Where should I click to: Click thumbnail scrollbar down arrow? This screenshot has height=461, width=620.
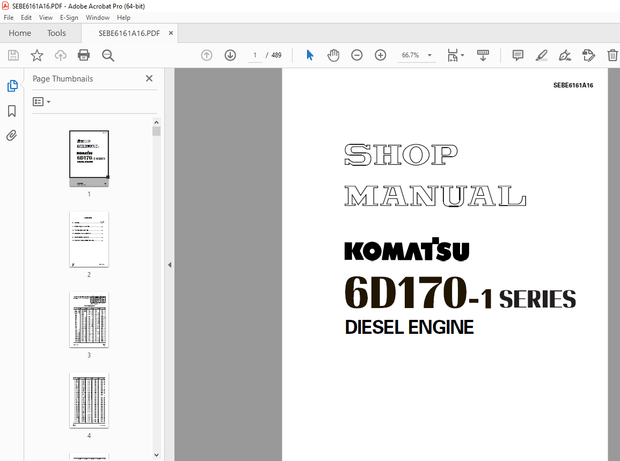156,455
